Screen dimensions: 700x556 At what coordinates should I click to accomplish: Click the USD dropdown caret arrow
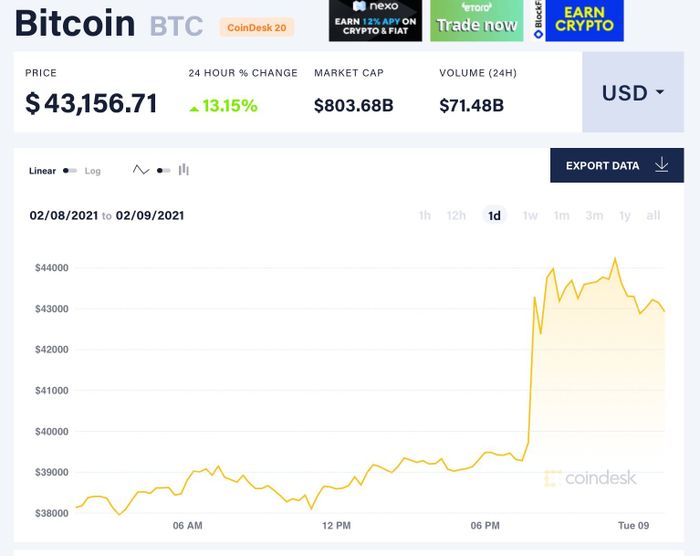point(660,92)
